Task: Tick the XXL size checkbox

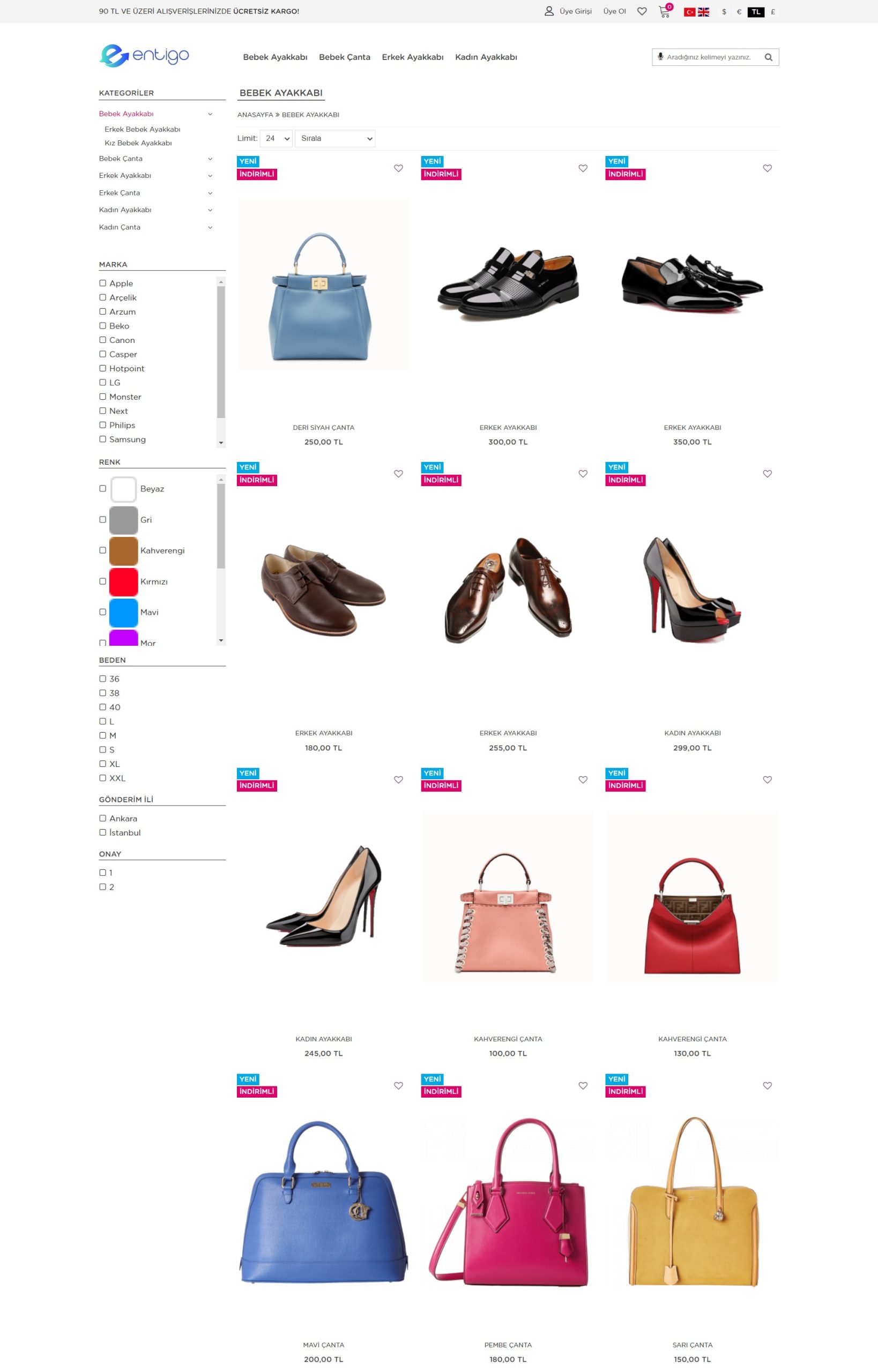Action: 102,778
